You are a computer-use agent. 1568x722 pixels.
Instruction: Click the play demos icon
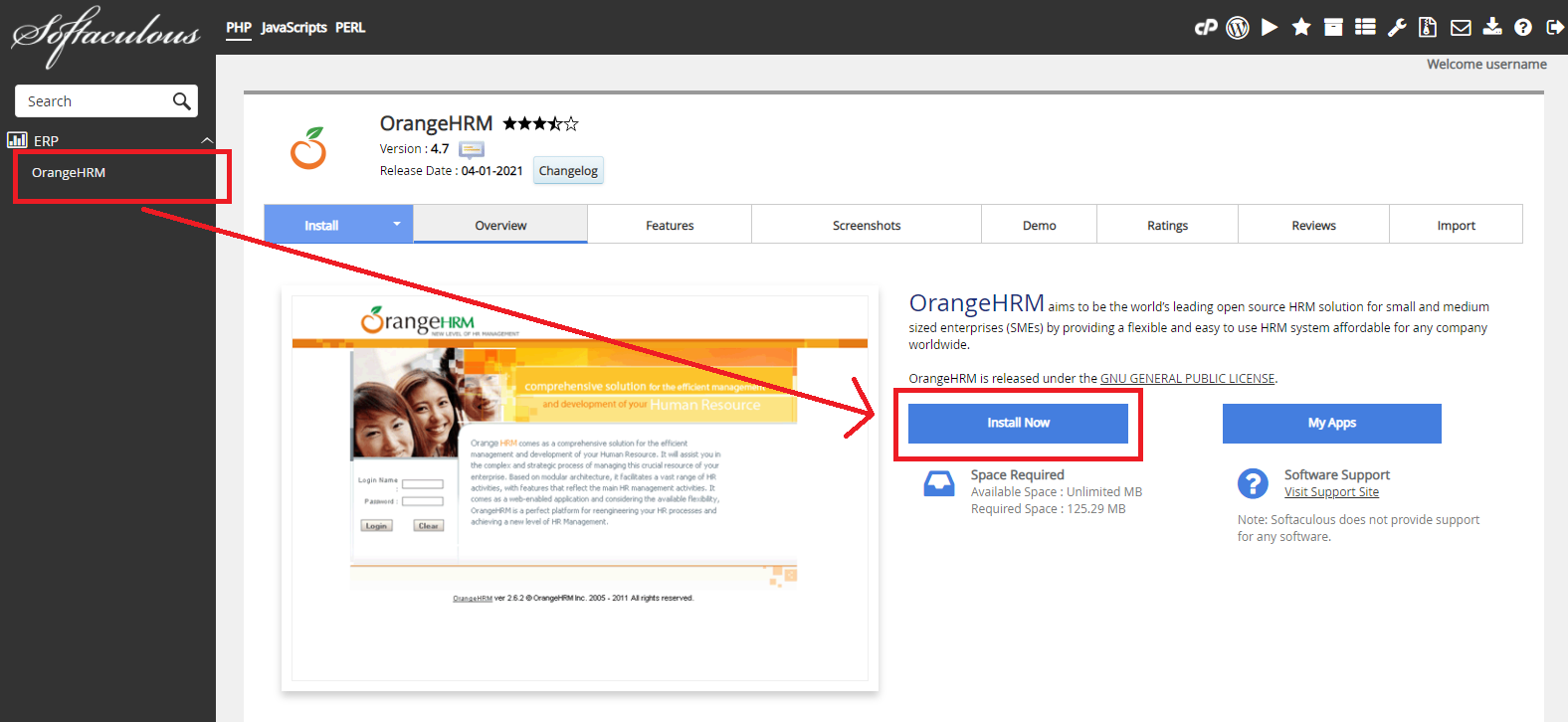tap(1270, 28)
